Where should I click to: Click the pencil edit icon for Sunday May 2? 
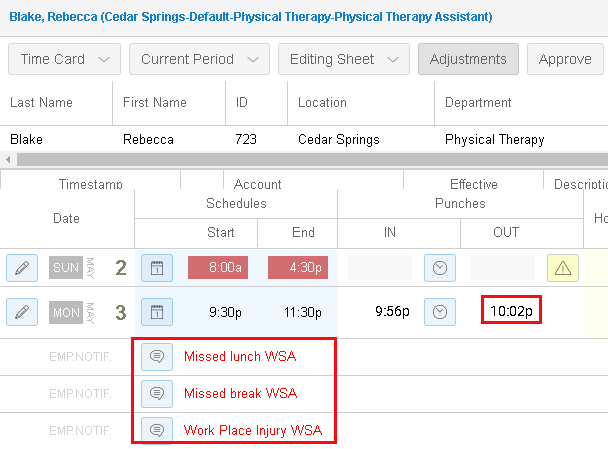(22, 268)
